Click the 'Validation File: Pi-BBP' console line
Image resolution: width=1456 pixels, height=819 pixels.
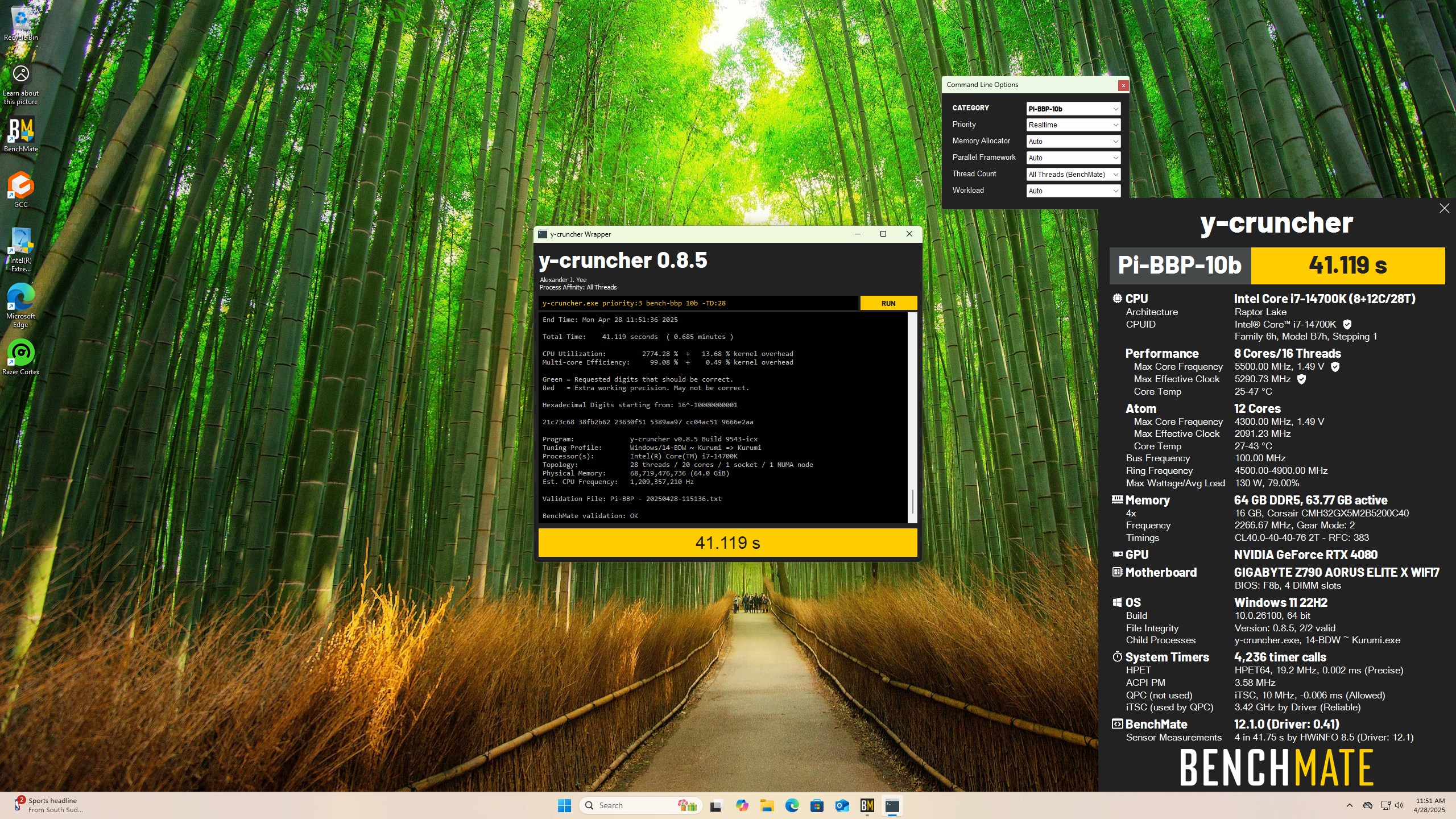tap(631, 499)
